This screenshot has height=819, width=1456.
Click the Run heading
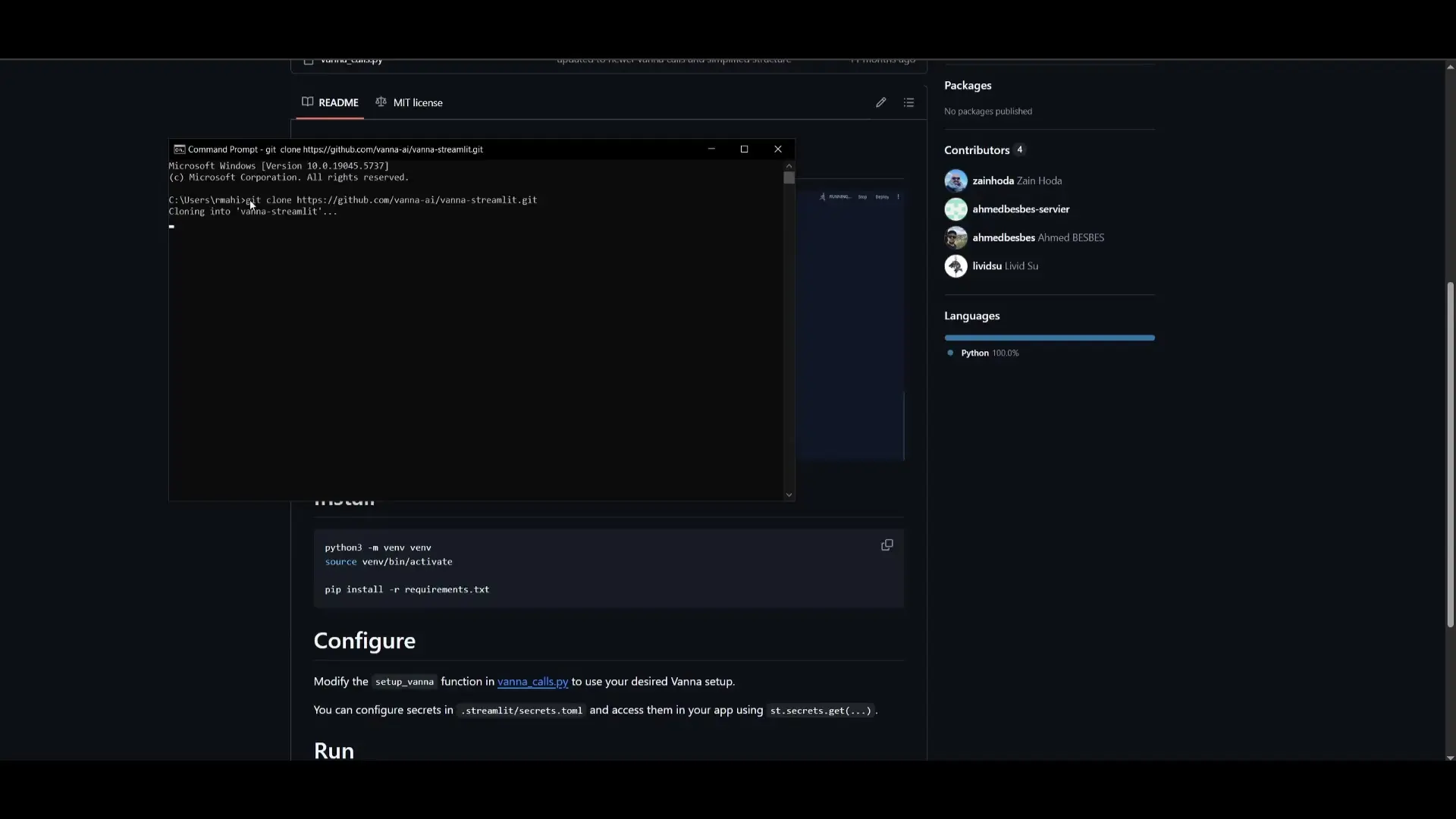click(x=334, y=750)
